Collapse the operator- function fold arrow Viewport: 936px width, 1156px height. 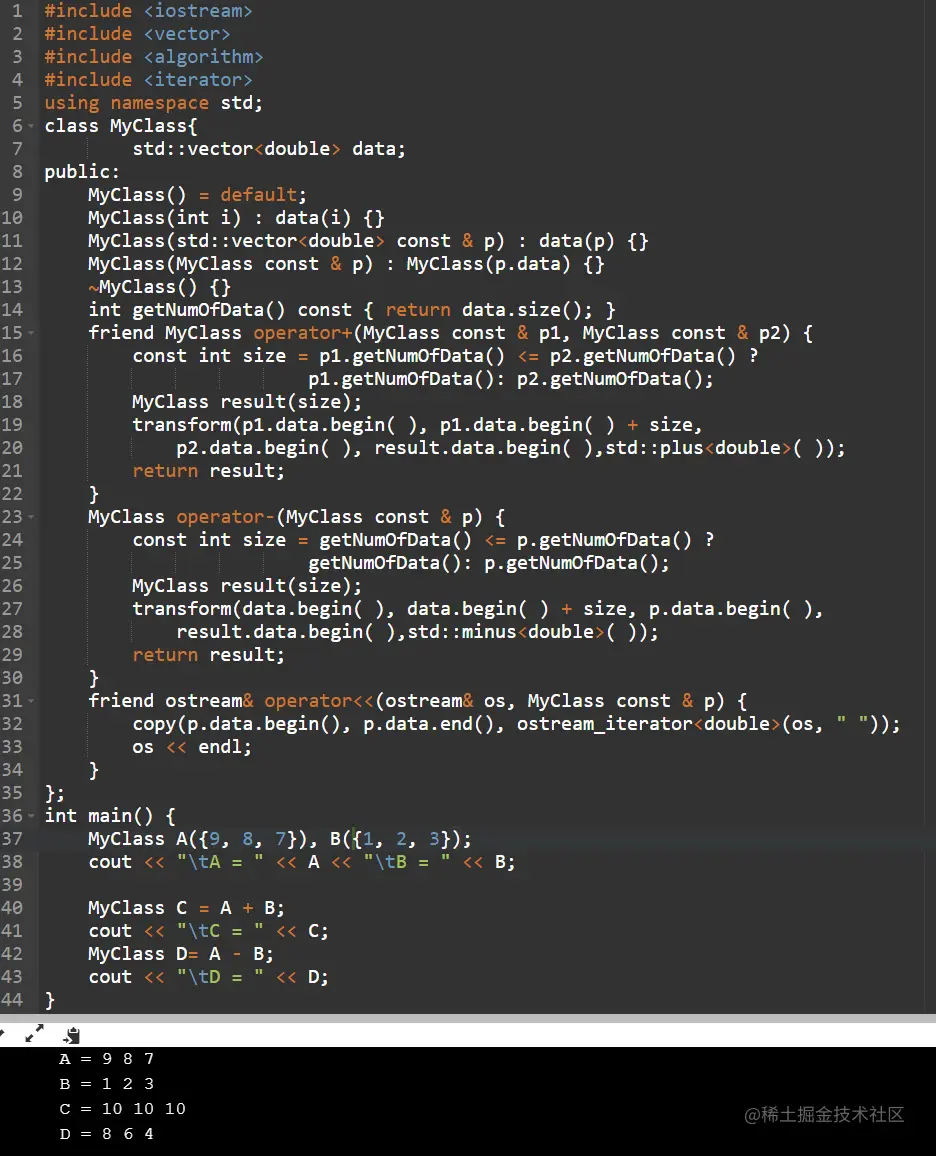click(31, 517)
